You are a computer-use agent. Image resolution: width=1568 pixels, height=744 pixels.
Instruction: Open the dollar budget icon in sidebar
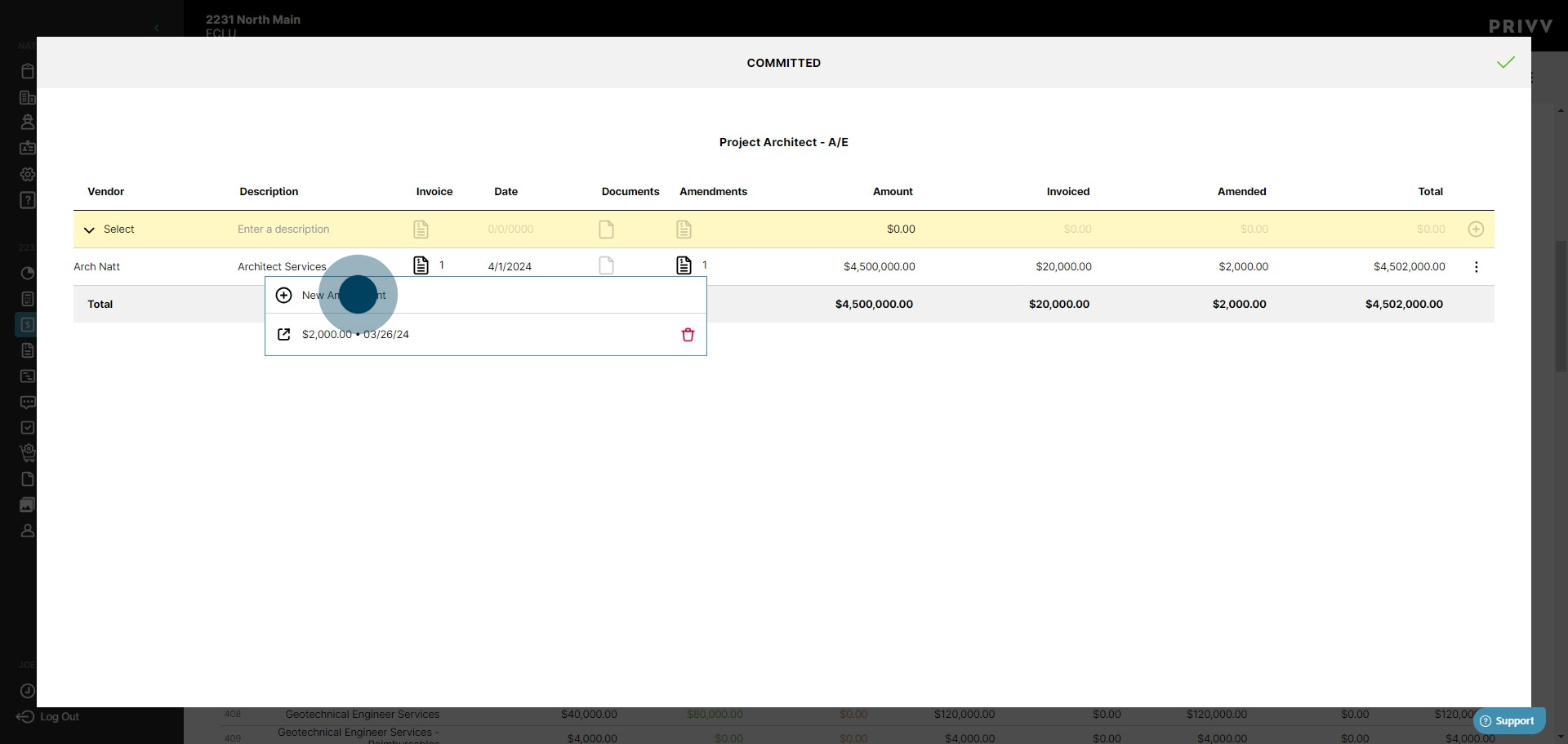26,324
